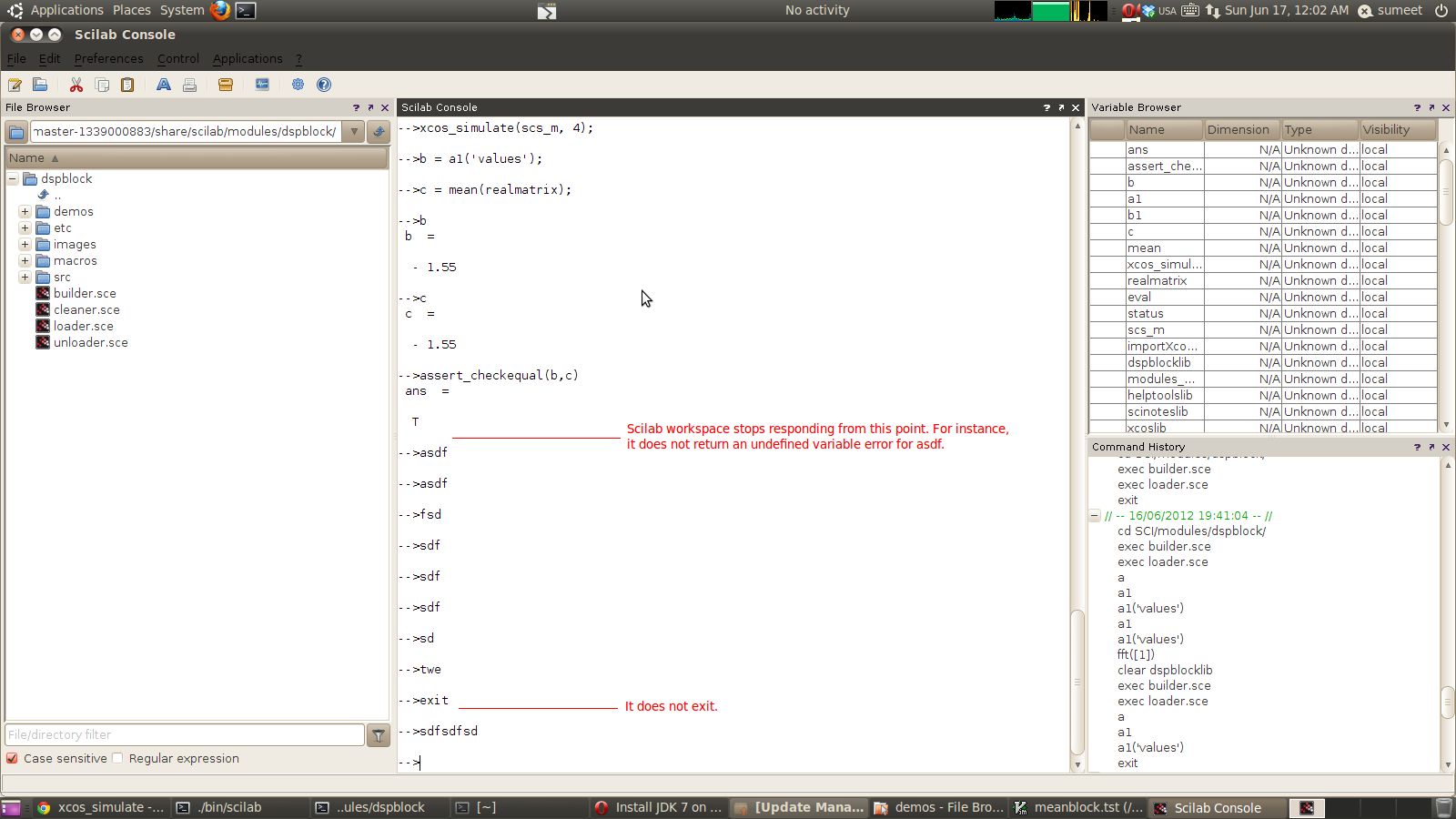This screenshot has width=1456, height=819.
Task: Select unloader.sce in File Browser
Action: click(x=90, y=343)
